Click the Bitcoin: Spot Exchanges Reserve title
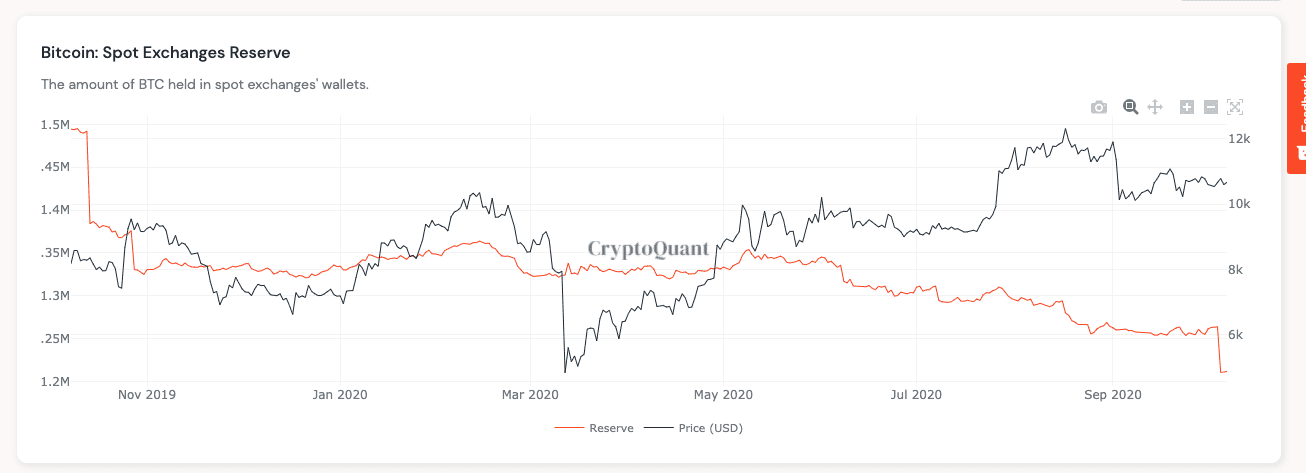 pos(165,52)
